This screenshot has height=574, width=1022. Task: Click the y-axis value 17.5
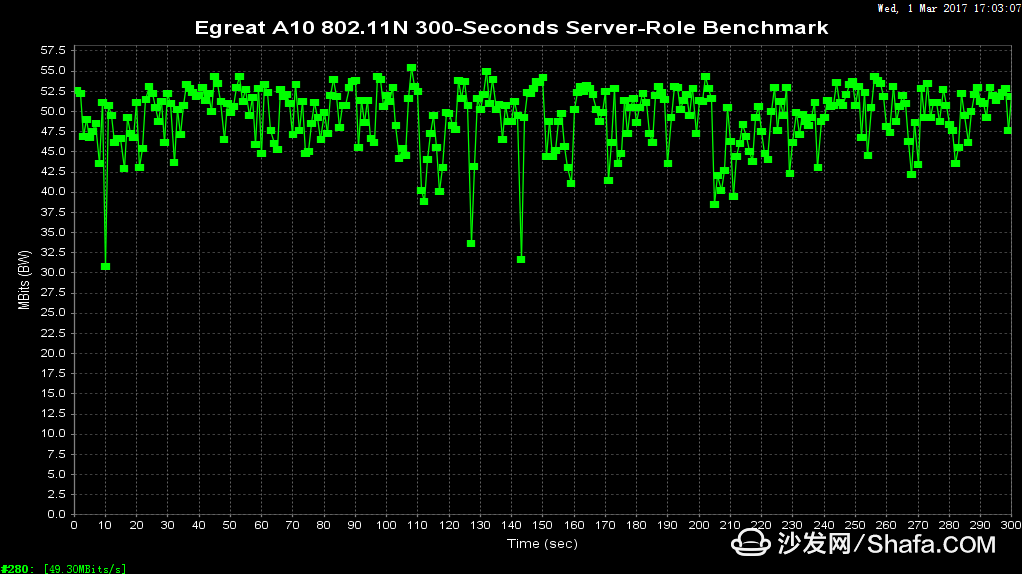53,373
